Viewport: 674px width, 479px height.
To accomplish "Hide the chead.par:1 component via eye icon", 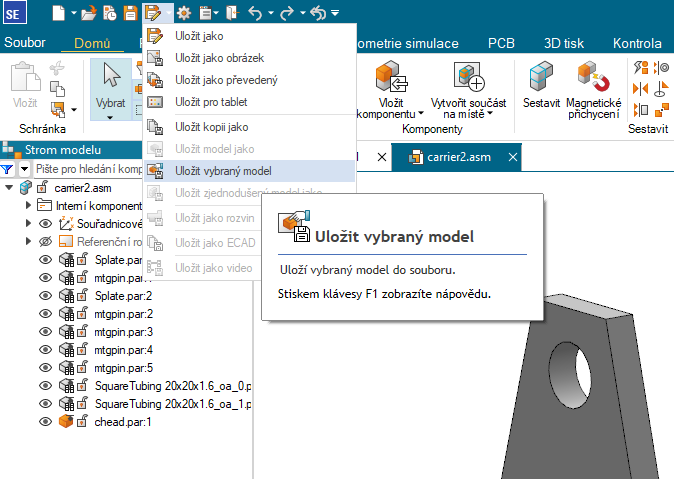I will [45, 421].
